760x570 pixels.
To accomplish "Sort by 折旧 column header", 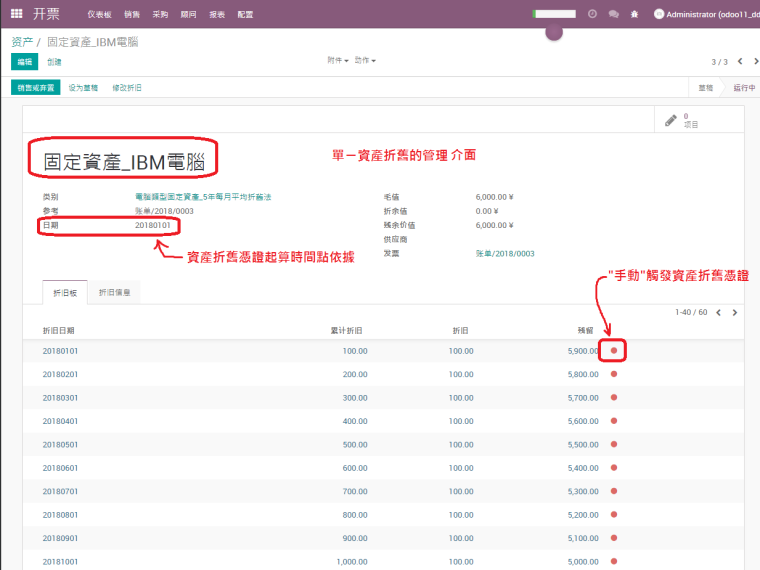I will [460, 331].
